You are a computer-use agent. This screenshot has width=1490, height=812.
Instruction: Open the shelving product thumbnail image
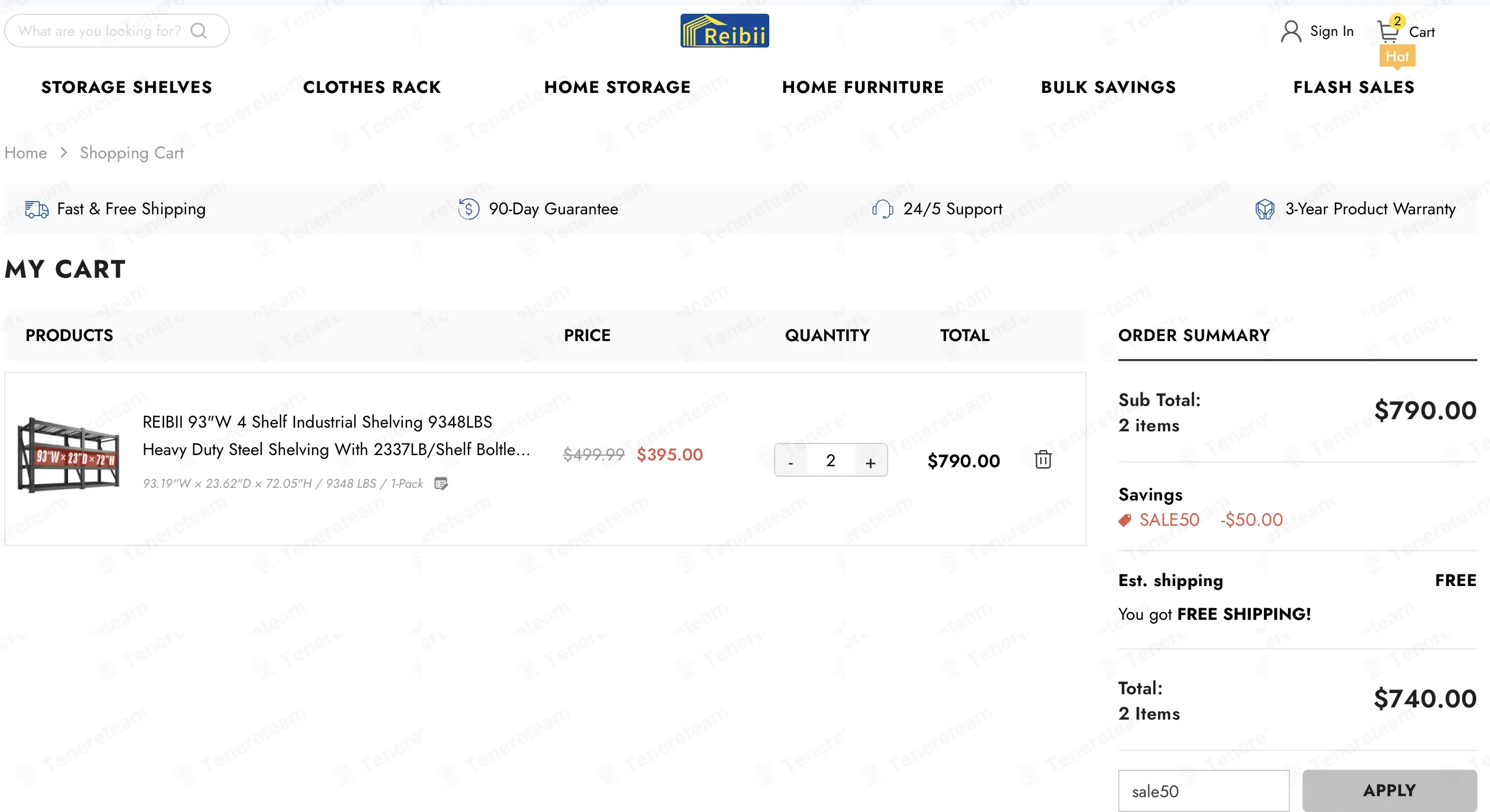coord(68,456)
